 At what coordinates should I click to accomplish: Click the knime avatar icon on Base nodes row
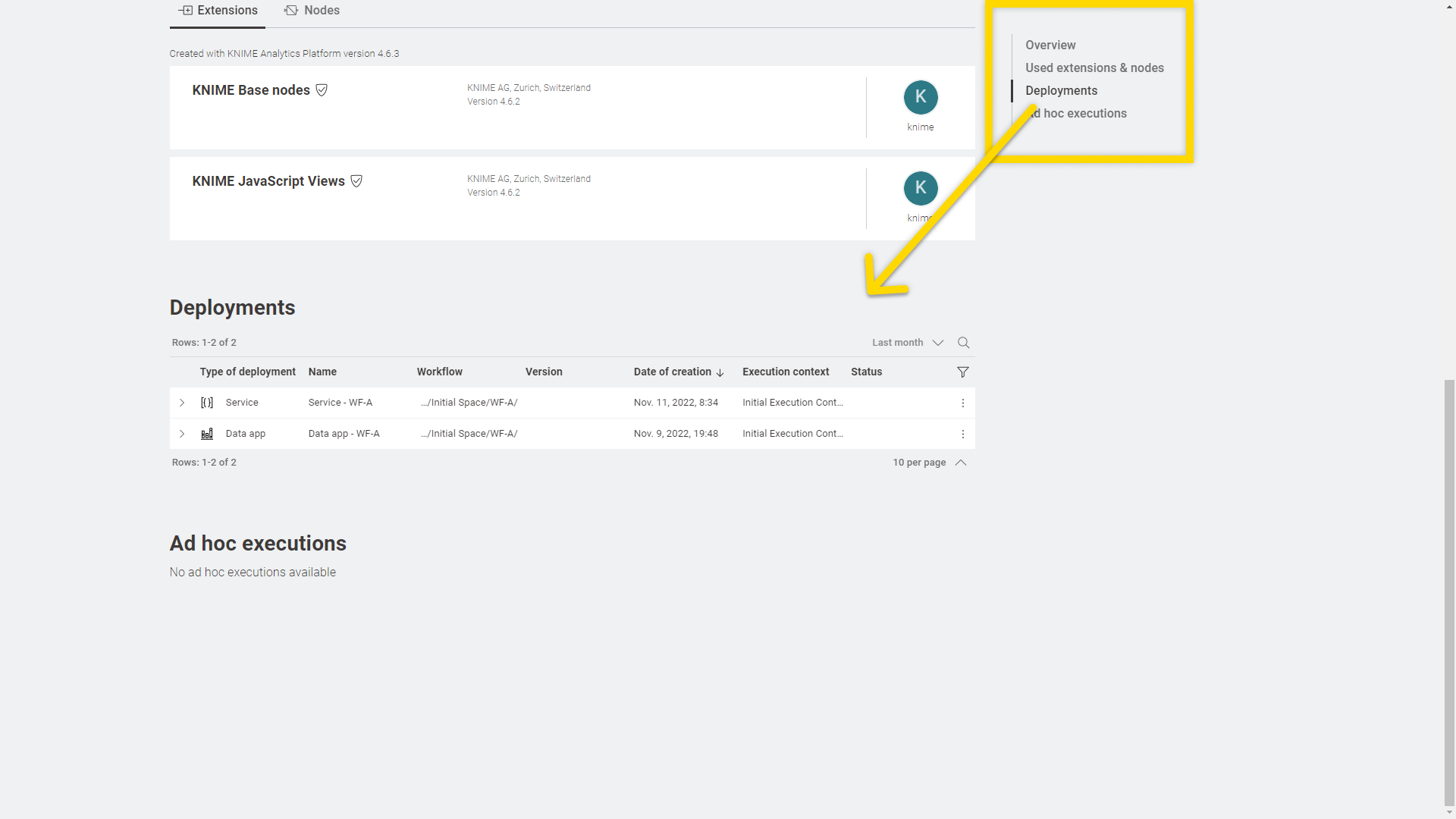(x=920, y=97)
